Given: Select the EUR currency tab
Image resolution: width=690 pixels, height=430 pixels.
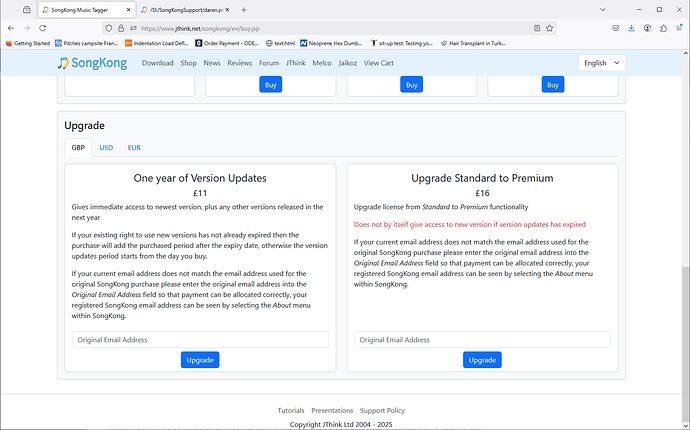Looking at the screenshot, I should click(x=134, y=147).
